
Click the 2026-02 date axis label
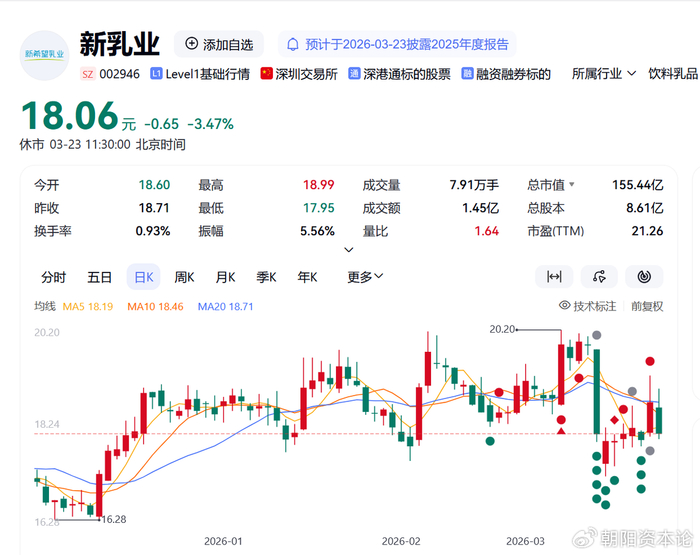pos(401,541)
